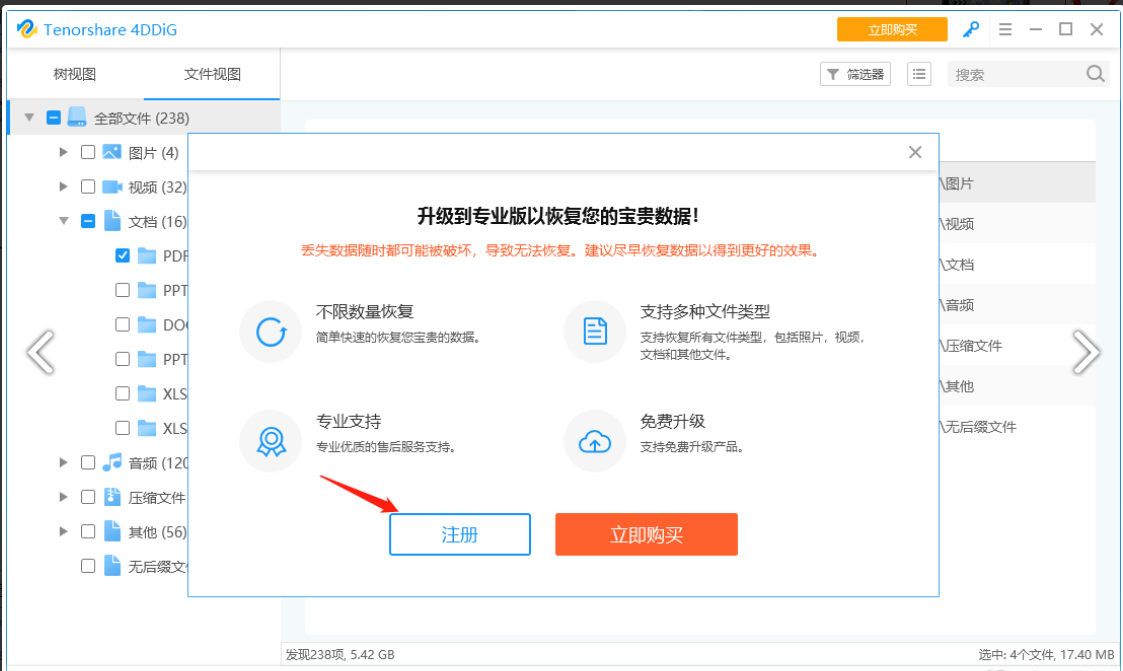The width and height of the screenshot is (1123, 671).
Task: Expand the 视频 tree node
Action: coord(63,186)
